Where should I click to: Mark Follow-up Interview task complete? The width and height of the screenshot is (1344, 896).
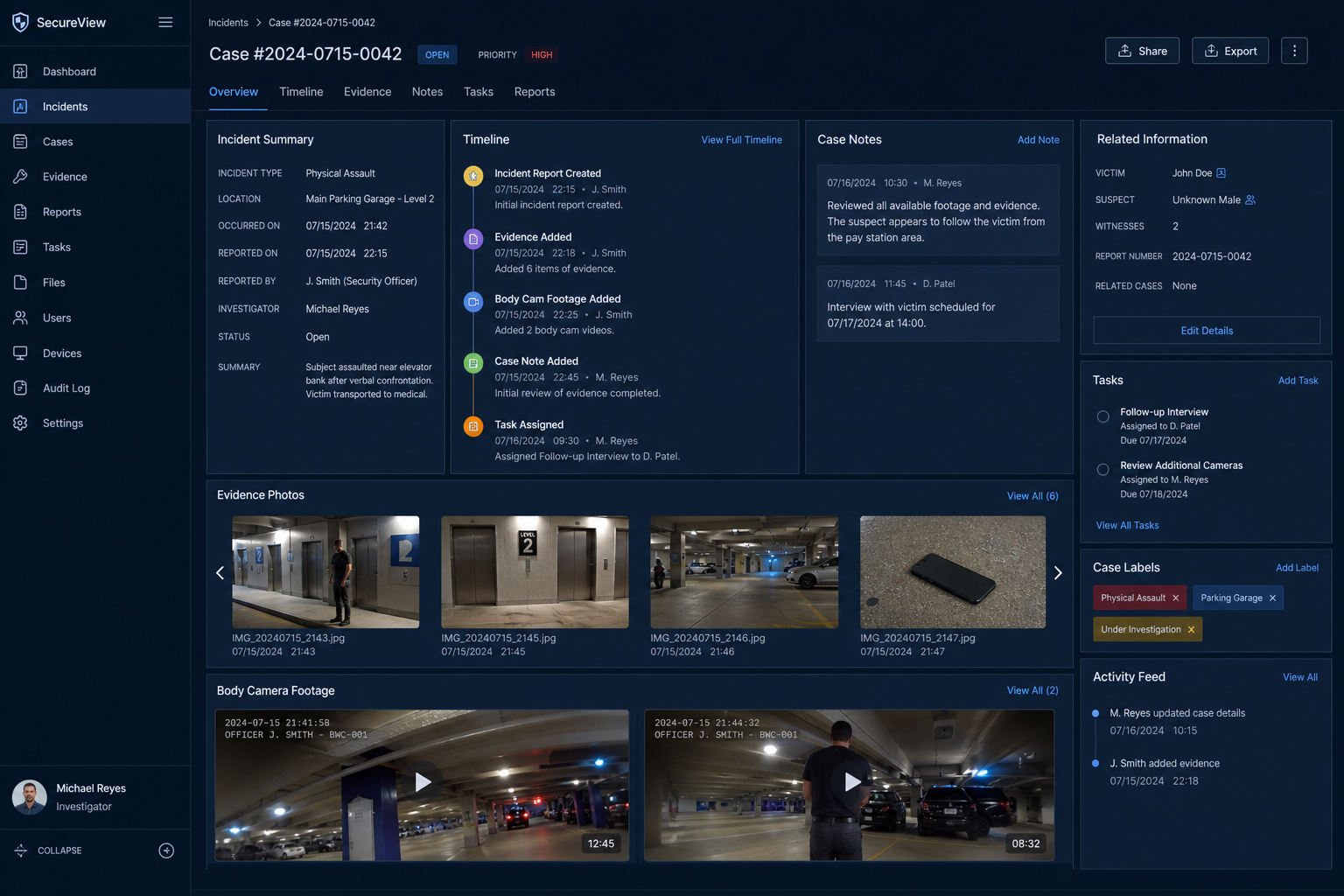click(1103, 417)
